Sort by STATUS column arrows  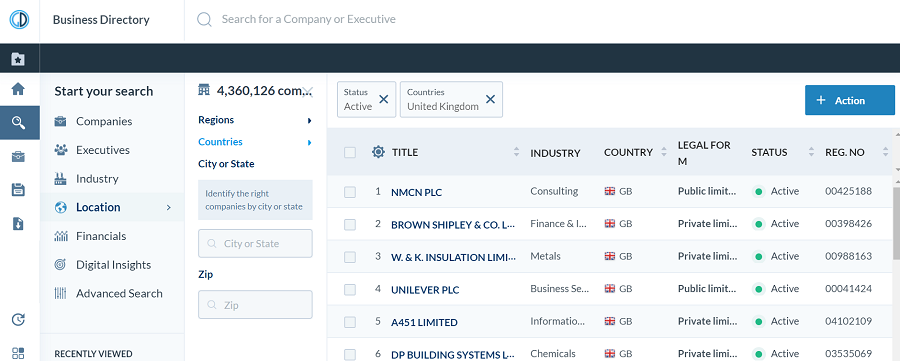[x=811, y=152]
